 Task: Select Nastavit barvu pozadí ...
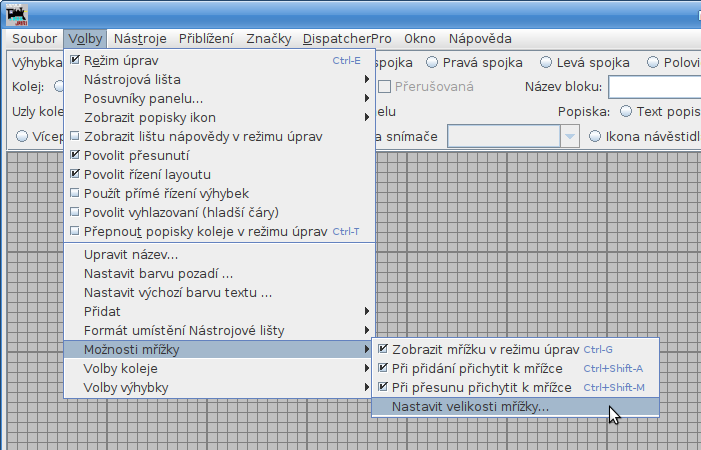[159, 274]
